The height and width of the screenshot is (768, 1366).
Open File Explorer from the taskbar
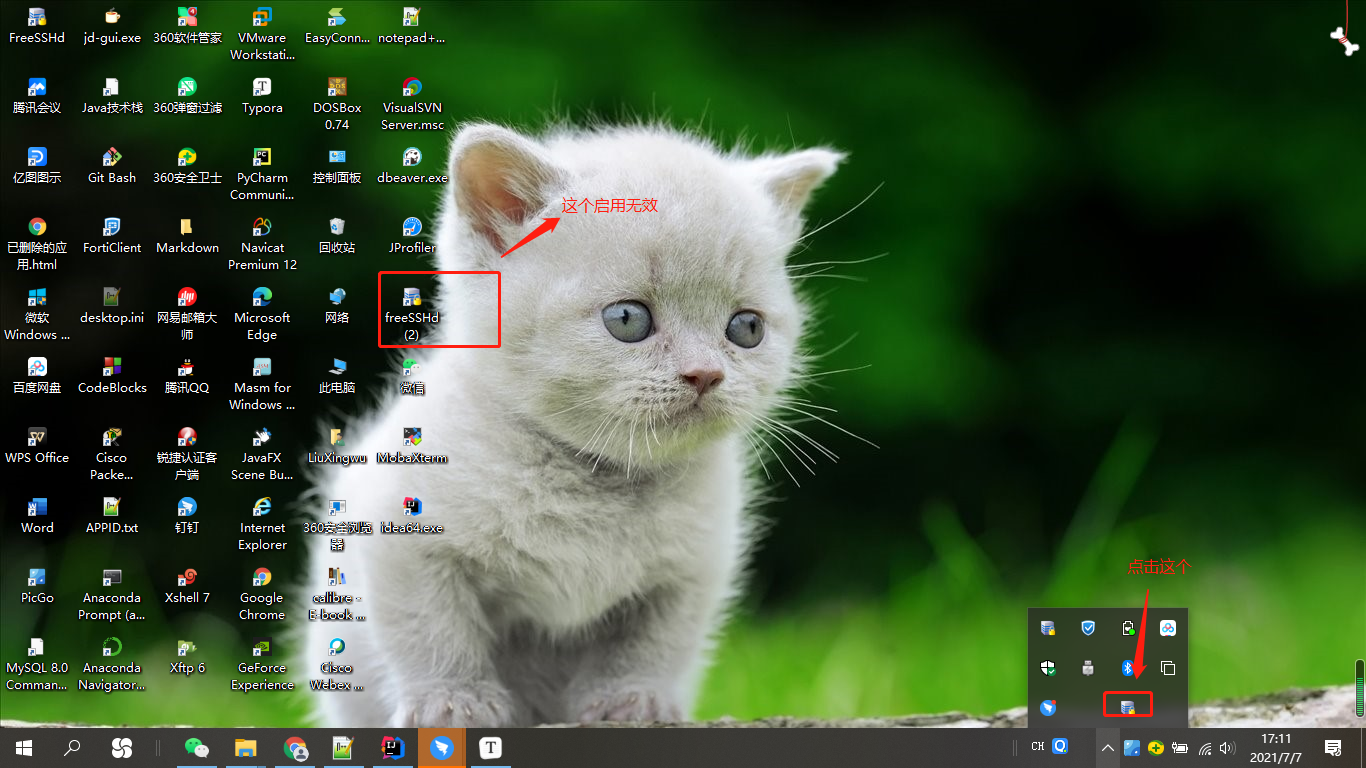(x=246, y=747)
